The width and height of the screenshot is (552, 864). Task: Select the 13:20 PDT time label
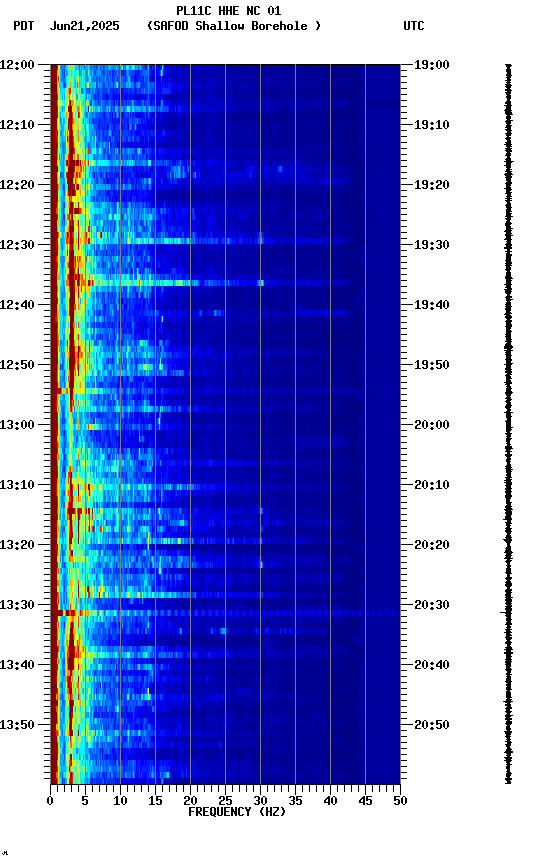tap(17, 546)
